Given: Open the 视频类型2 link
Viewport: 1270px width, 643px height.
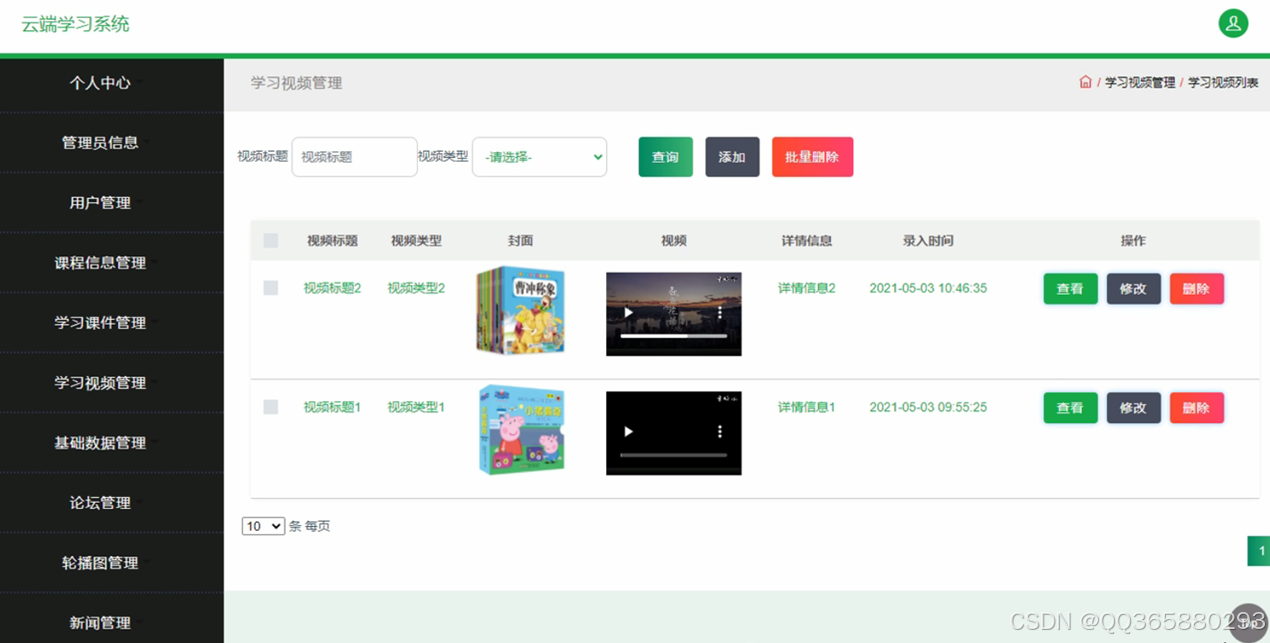Looking at the screenshot, I should coord(417,288).
